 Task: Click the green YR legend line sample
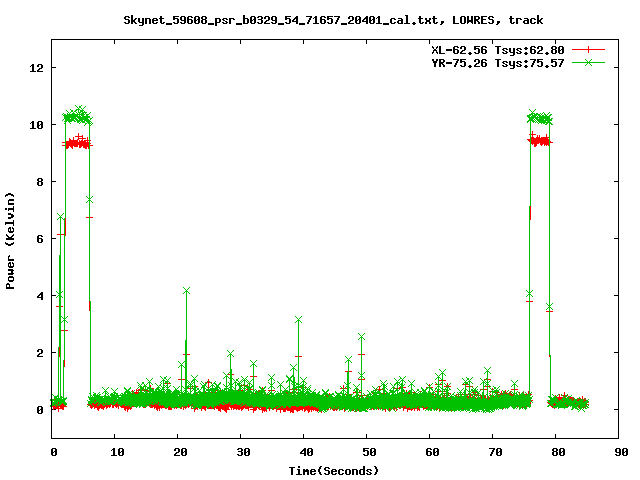point(588,62)
